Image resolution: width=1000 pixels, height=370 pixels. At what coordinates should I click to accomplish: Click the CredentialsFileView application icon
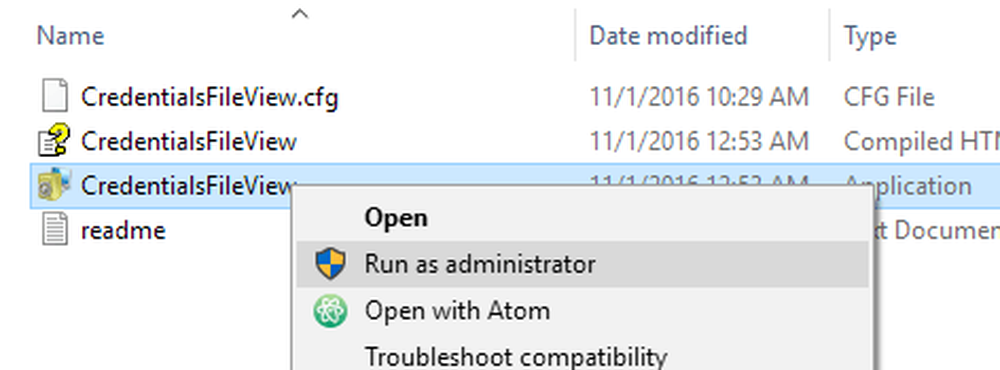click(54, 185)
